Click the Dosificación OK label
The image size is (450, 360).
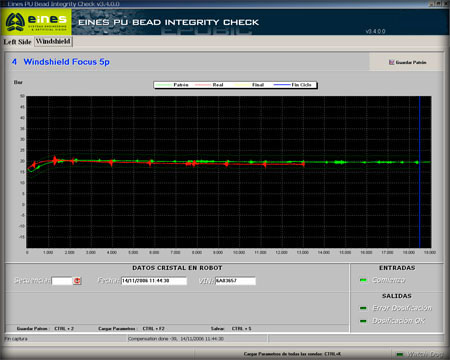pos(399,321)
